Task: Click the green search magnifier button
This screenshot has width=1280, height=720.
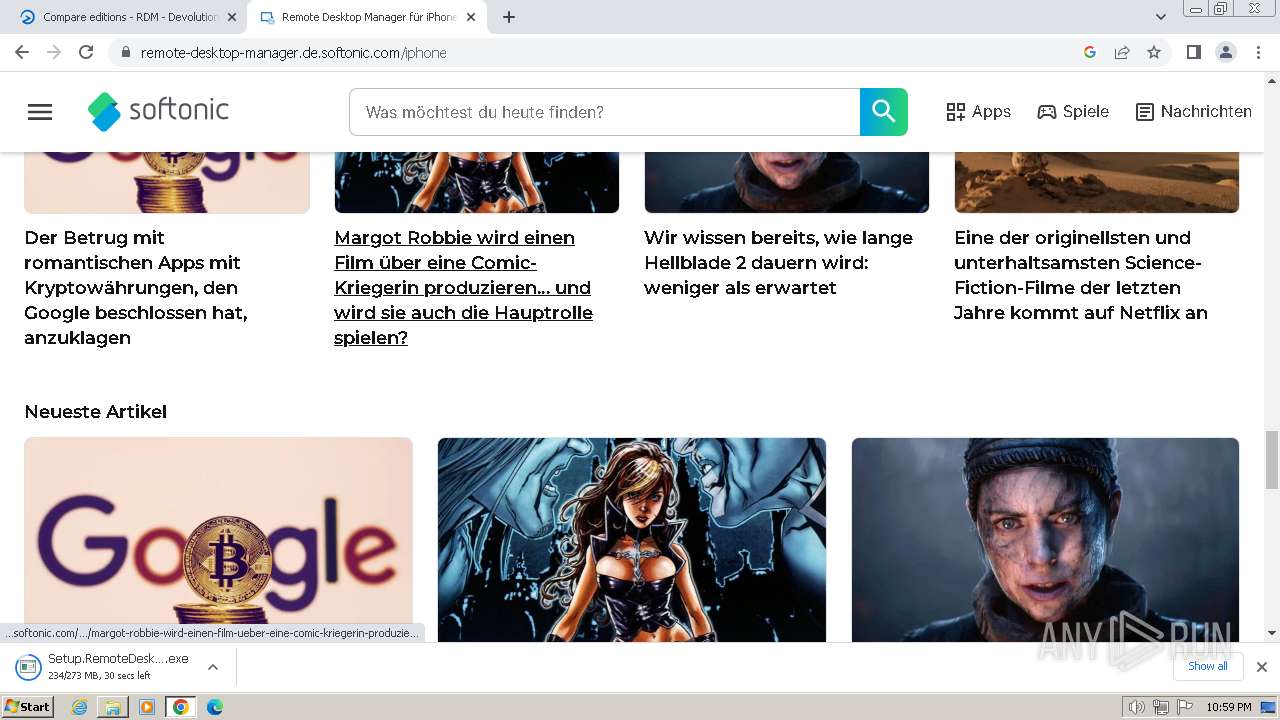Action: 884,112
